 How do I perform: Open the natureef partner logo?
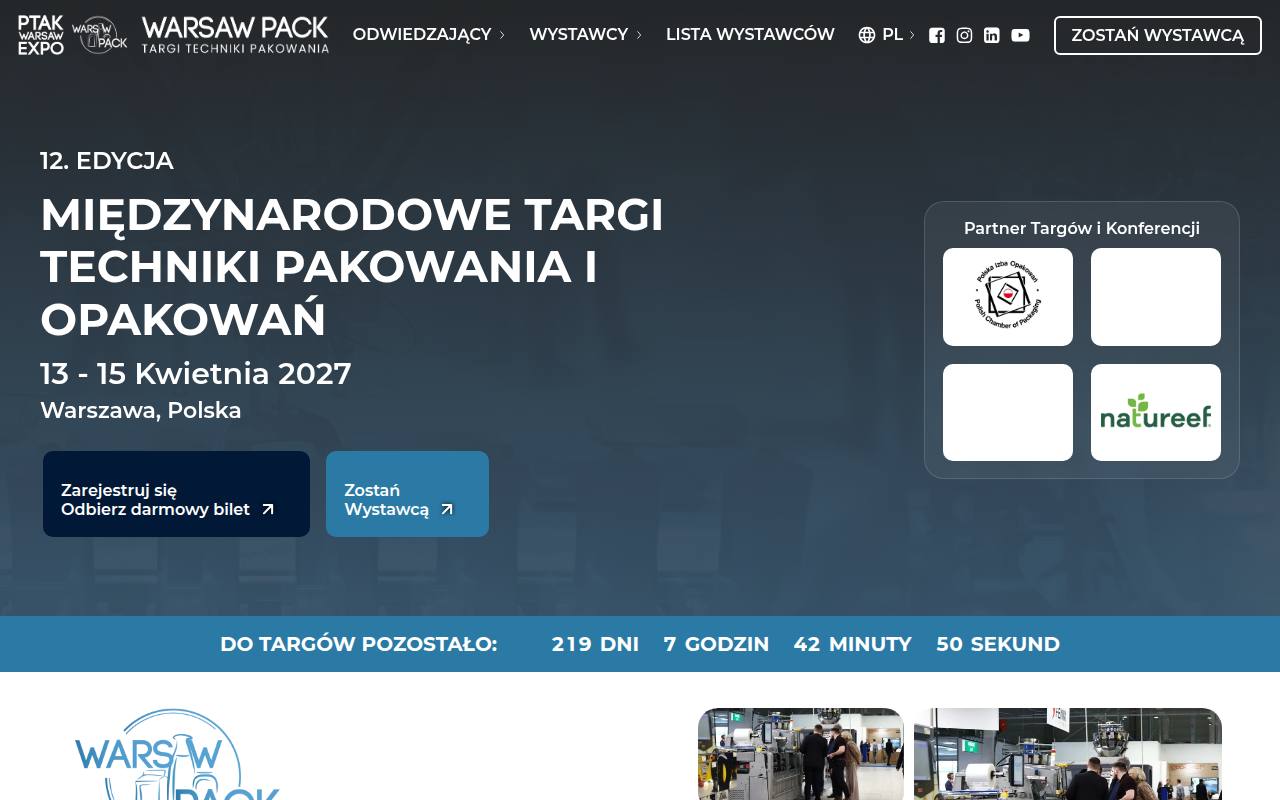1156,412
